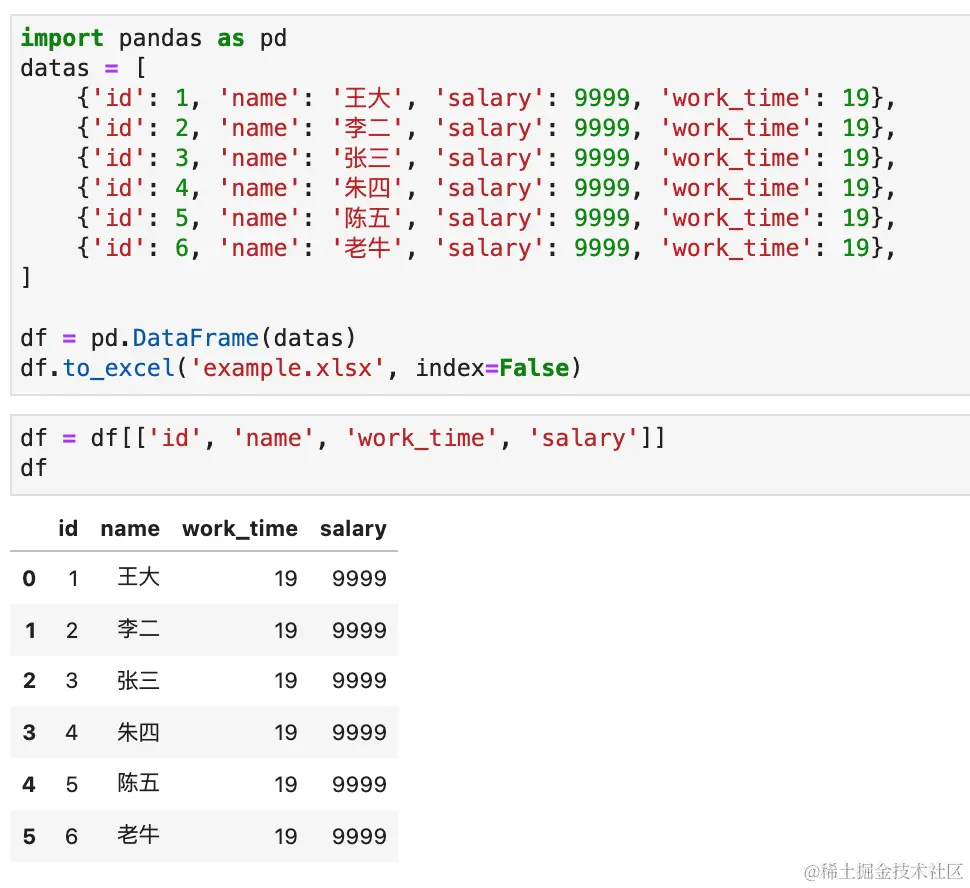Screen dimensions: 970x888
Task: Click the 'salary' column header
Action: click(x=353, y=529)
